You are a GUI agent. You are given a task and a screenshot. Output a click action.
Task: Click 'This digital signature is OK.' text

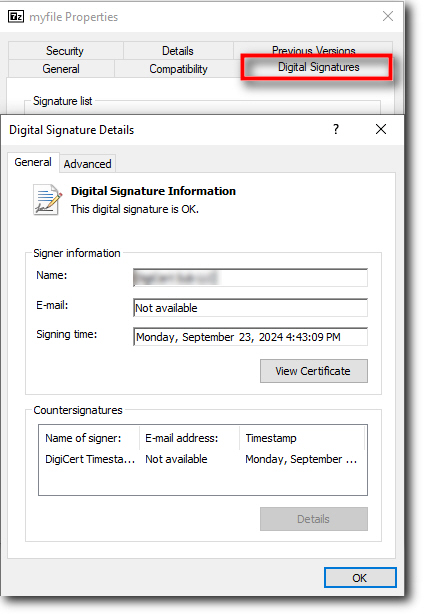coord(135,209)
